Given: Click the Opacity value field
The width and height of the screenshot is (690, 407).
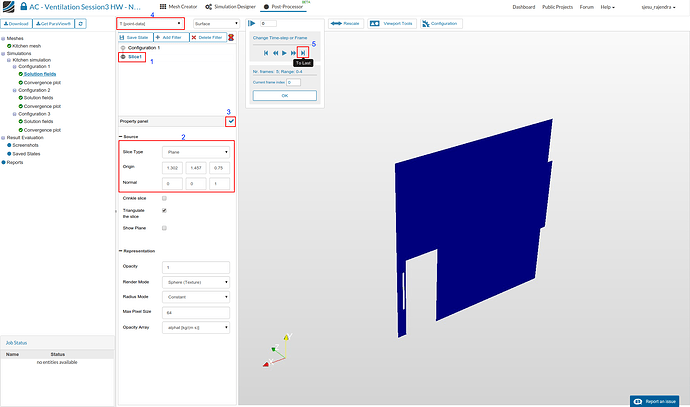Looking at the screenshot, I should [x=196, y=268].
